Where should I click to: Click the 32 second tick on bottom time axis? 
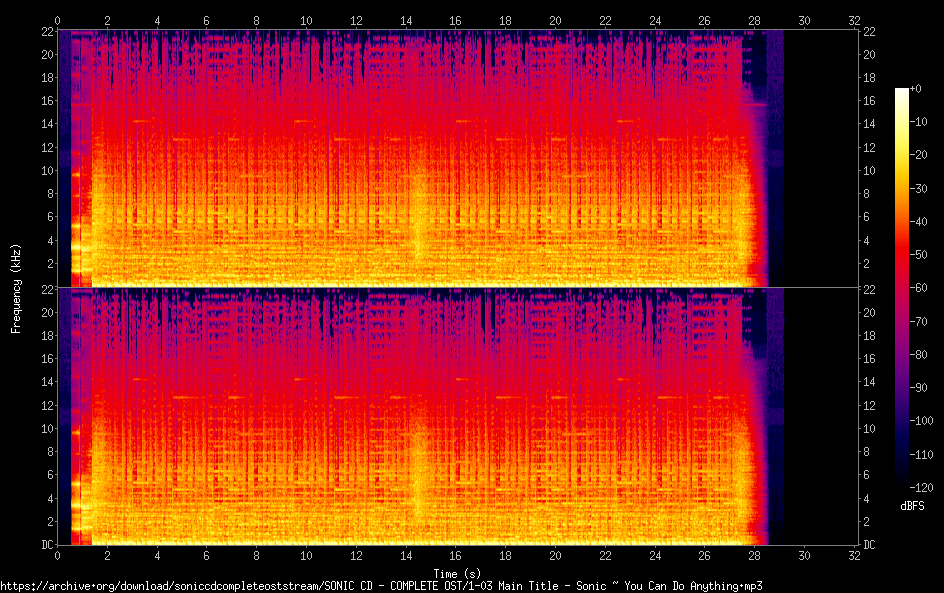click(854, 556)
